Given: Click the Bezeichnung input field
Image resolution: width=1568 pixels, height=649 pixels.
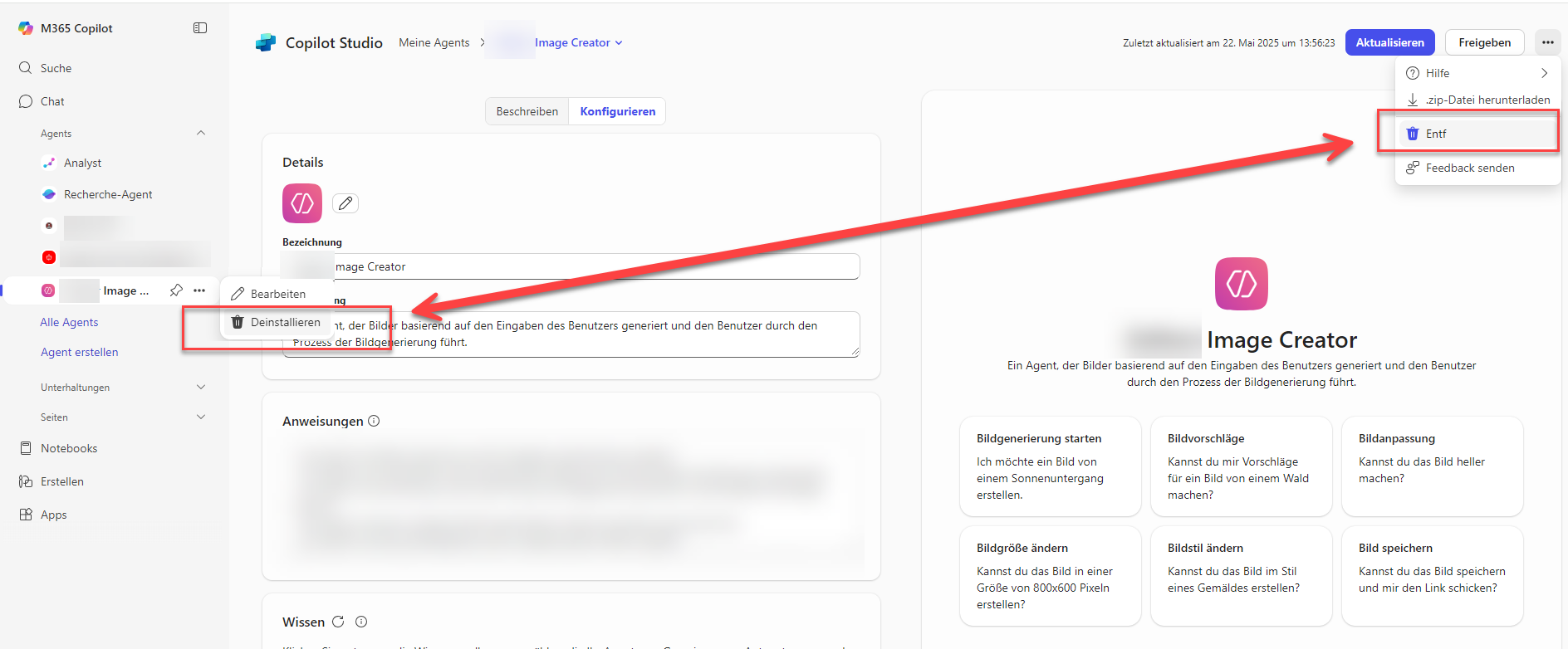Looking at the screenshot, I should pyautogui.click(x=571, y=266).
